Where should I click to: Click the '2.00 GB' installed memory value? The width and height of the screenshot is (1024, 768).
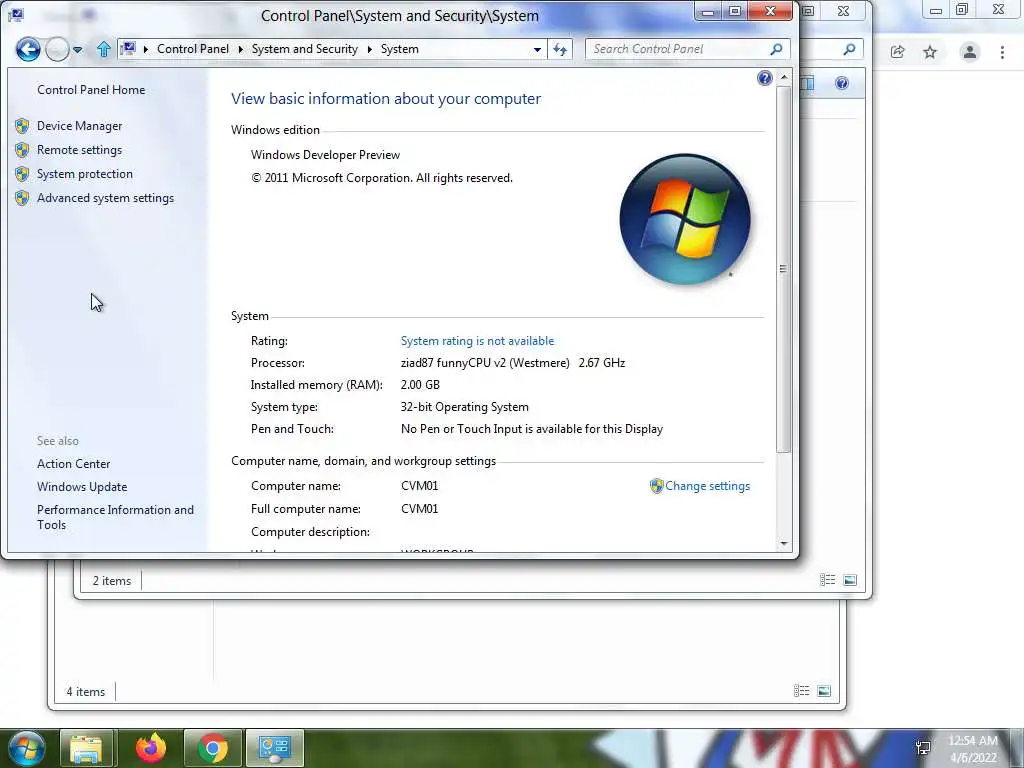(x=420, y=385)
